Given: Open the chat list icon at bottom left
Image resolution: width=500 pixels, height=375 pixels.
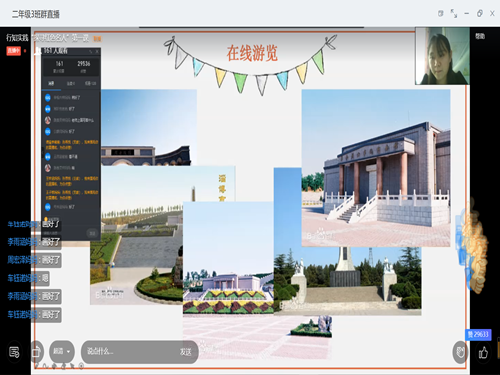Looking at the screenshot, I should point(14,352).
